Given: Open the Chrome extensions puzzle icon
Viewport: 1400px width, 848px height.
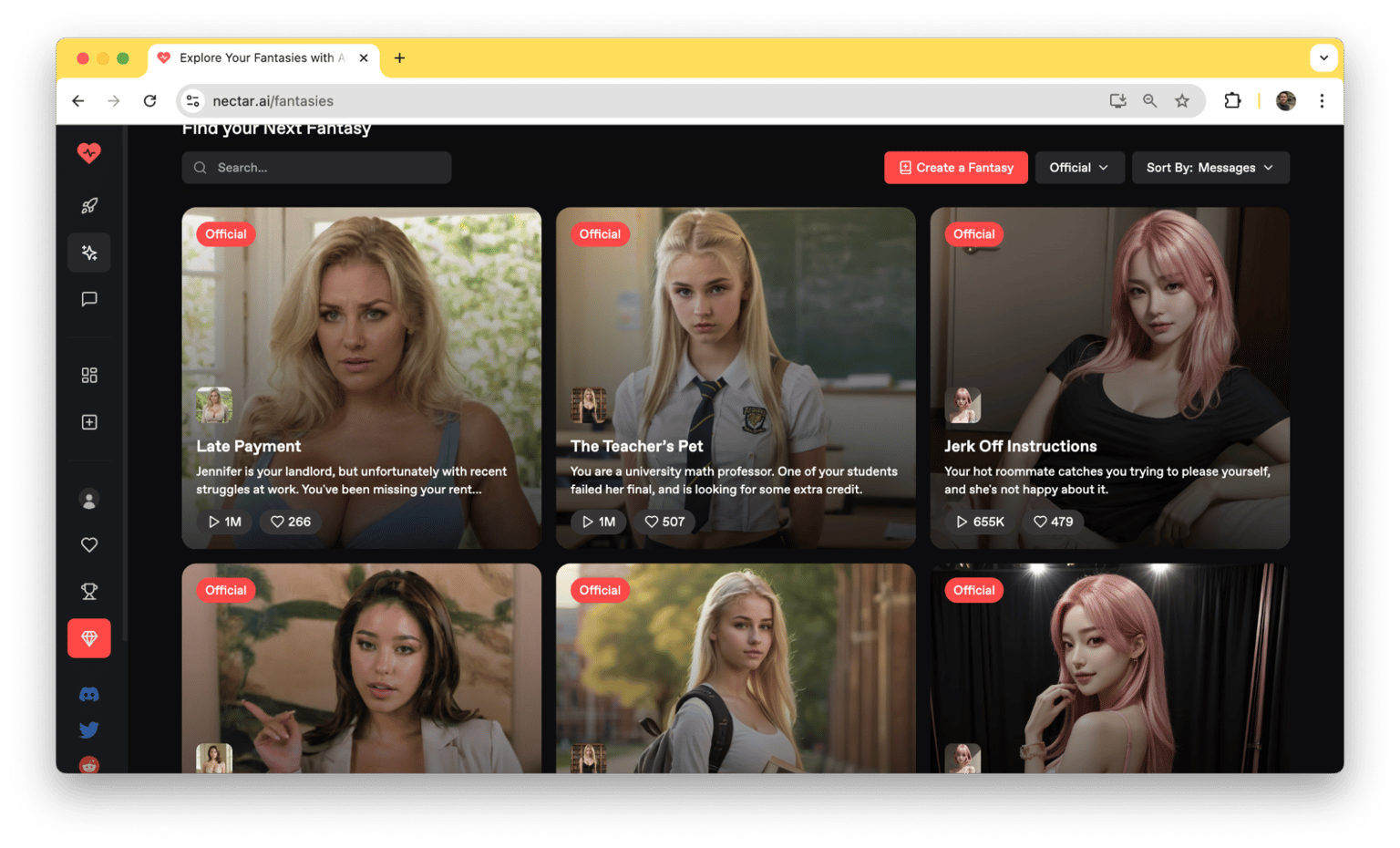Looking at the screenshot, I should click(x=1232, y=101).
